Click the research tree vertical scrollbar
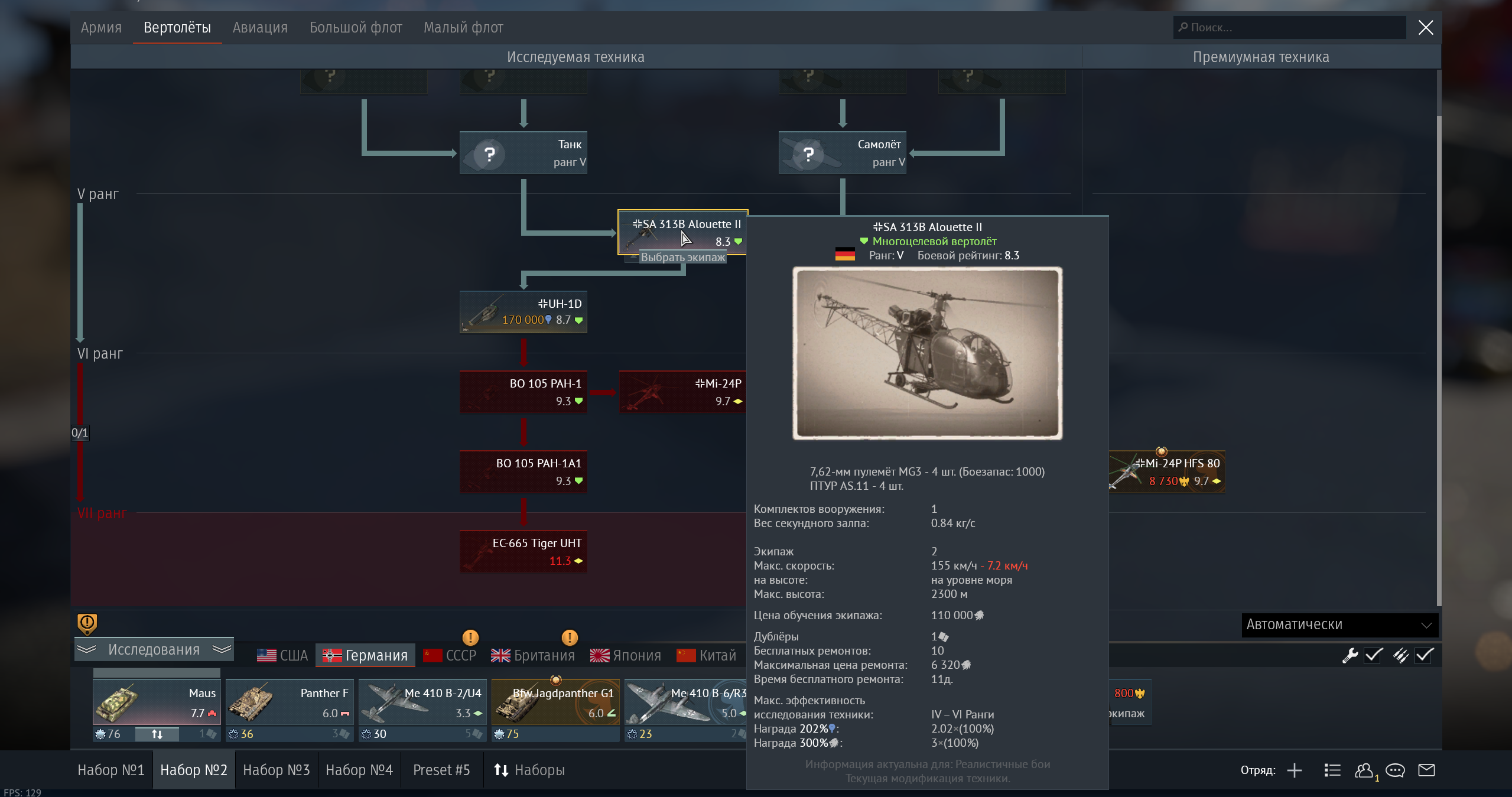The image size is (1512, 797). (1439, 360)
